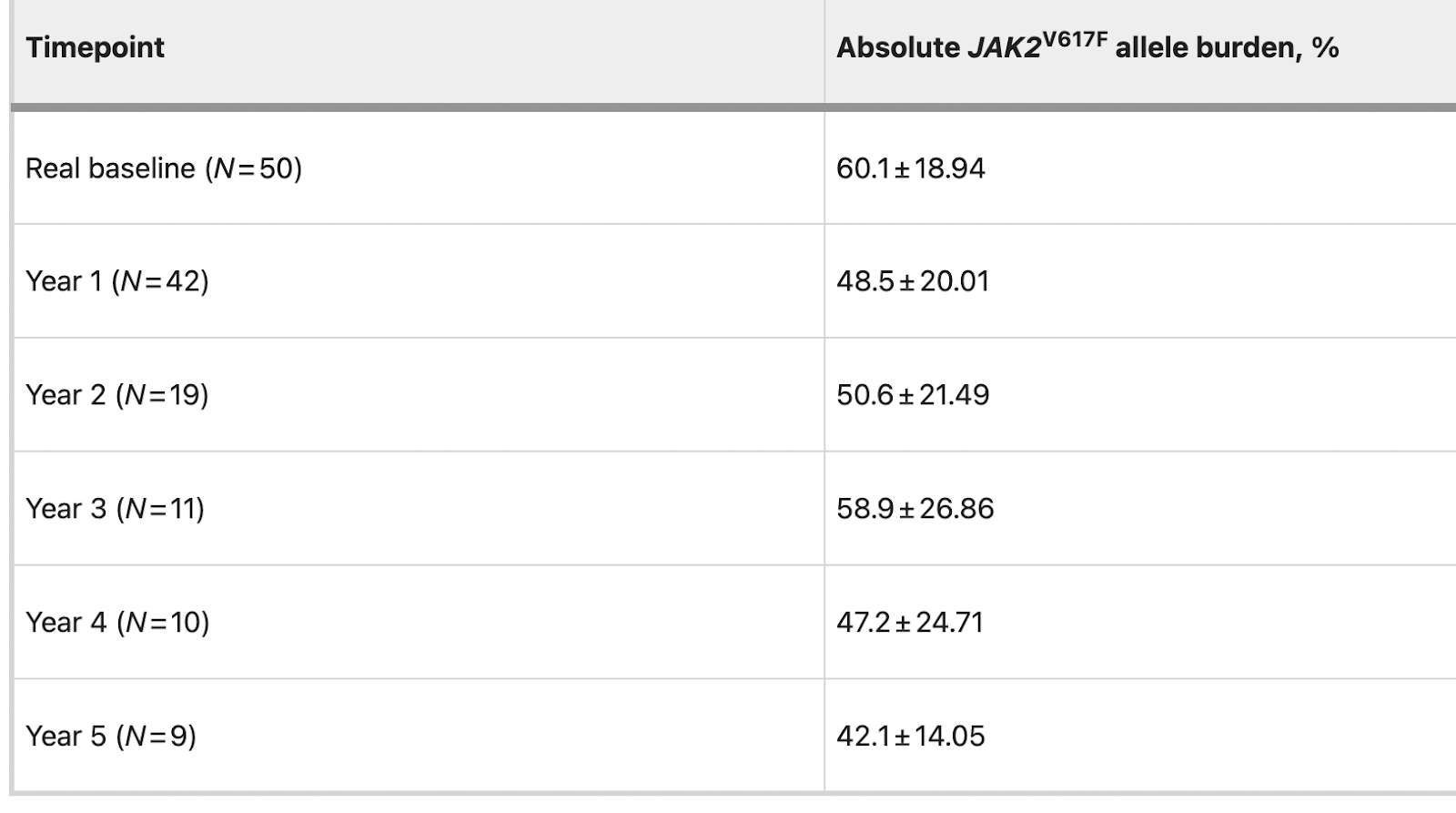
Task: Click the 50.6±21.49 value
Action: pos(913,395)
